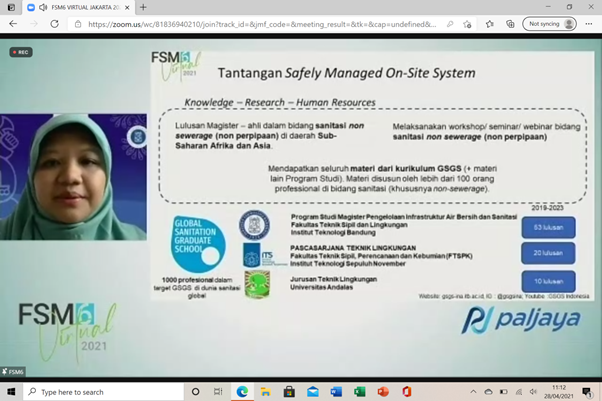Click the speaker video thumbnail
This screenshot has height=401, width=602.
(73, 177)
